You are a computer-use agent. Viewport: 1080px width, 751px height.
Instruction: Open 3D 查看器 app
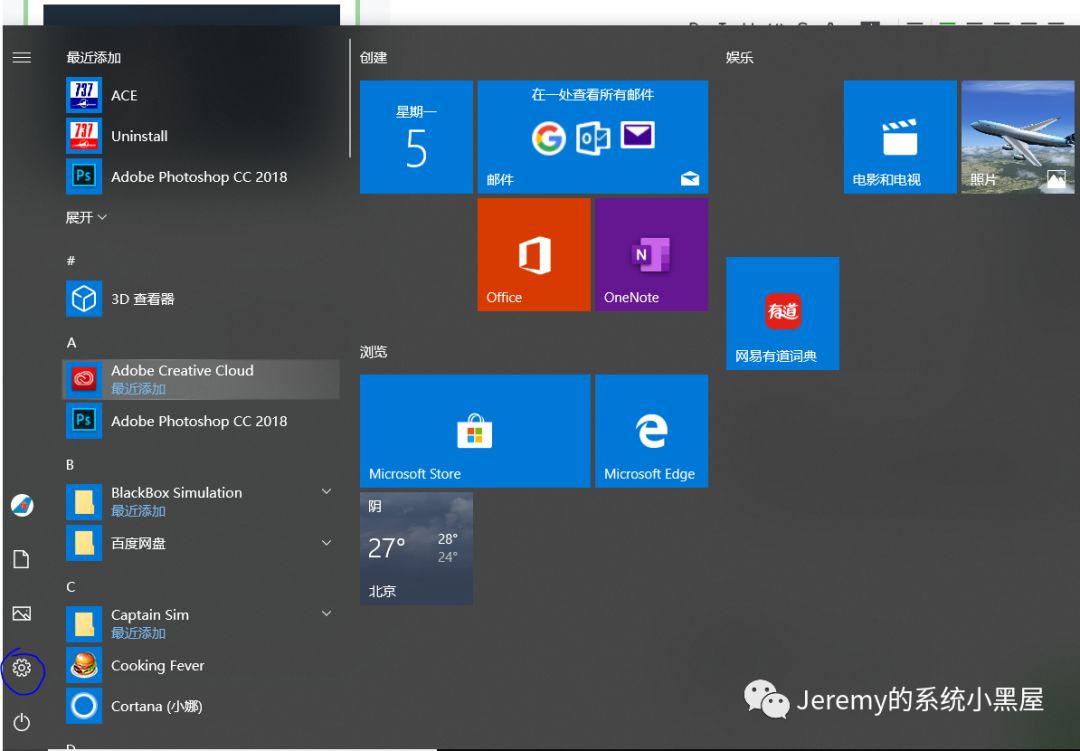click(202, 298)
